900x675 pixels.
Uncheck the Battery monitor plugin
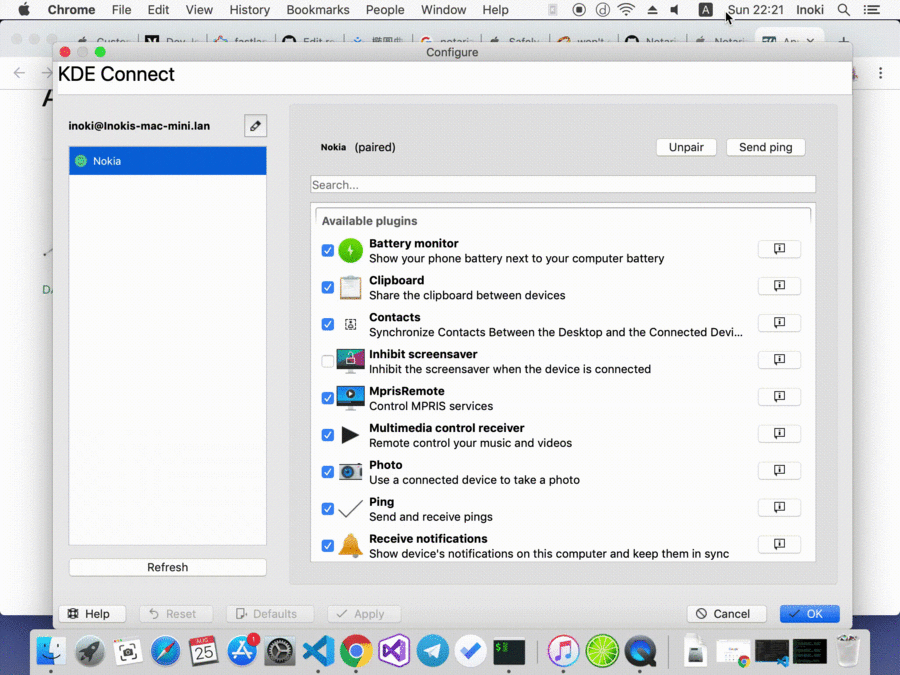(x=328, y=250)
